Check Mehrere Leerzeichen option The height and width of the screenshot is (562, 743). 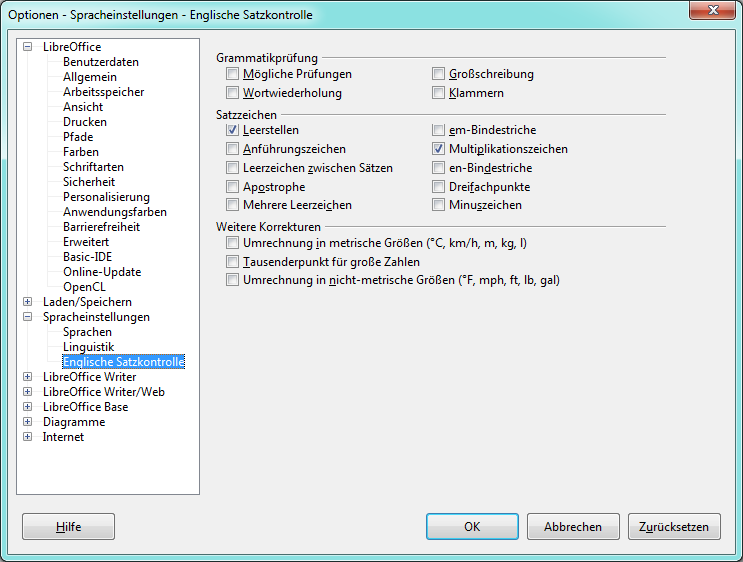coord(232,205)
